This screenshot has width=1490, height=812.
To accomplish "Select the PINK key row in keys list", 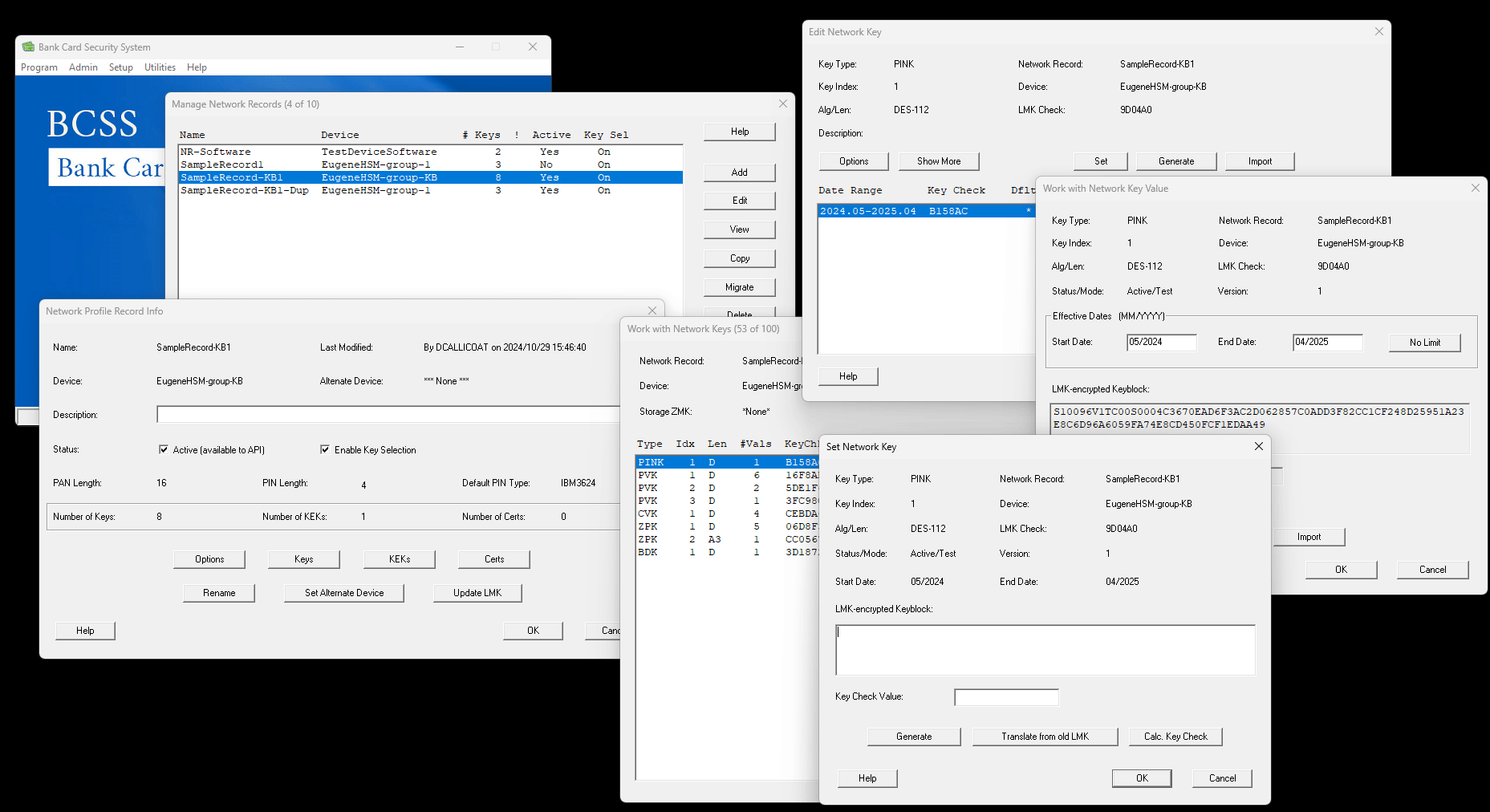I will pos(727,462).
